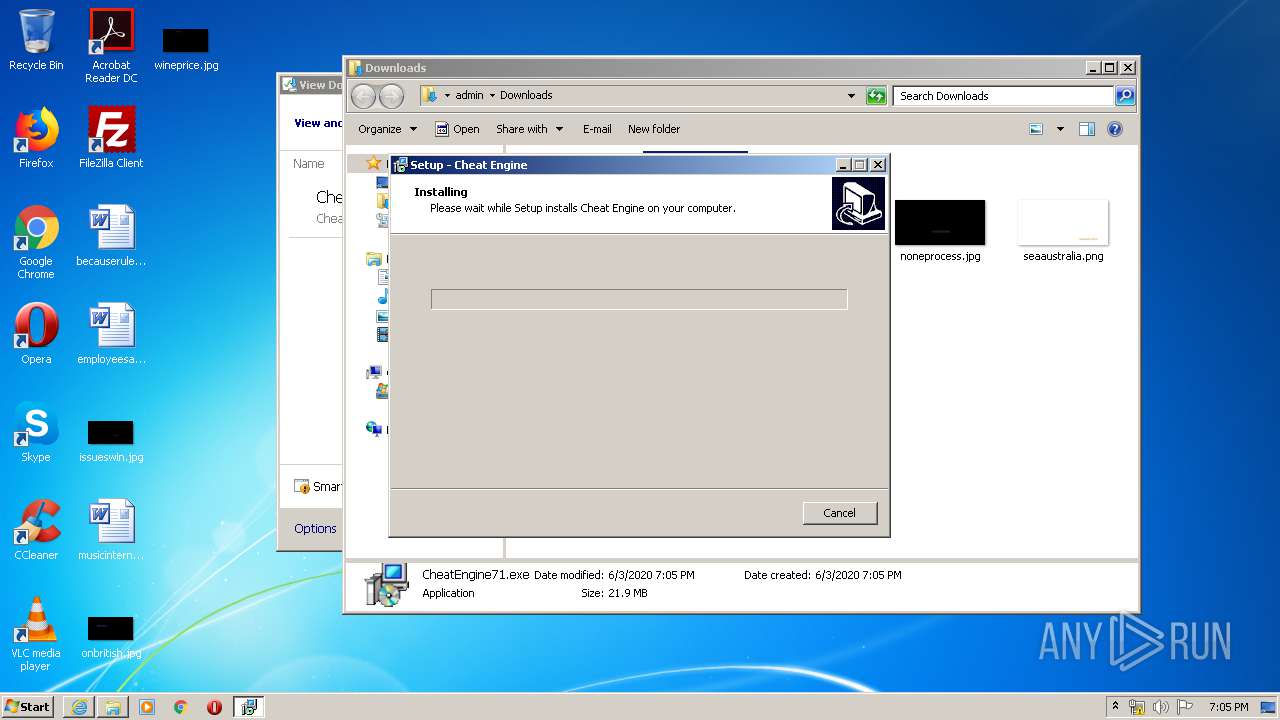1280x720 pixels.
Task: Click New folder in Explorer toolbar
Action: coord(654,129)
